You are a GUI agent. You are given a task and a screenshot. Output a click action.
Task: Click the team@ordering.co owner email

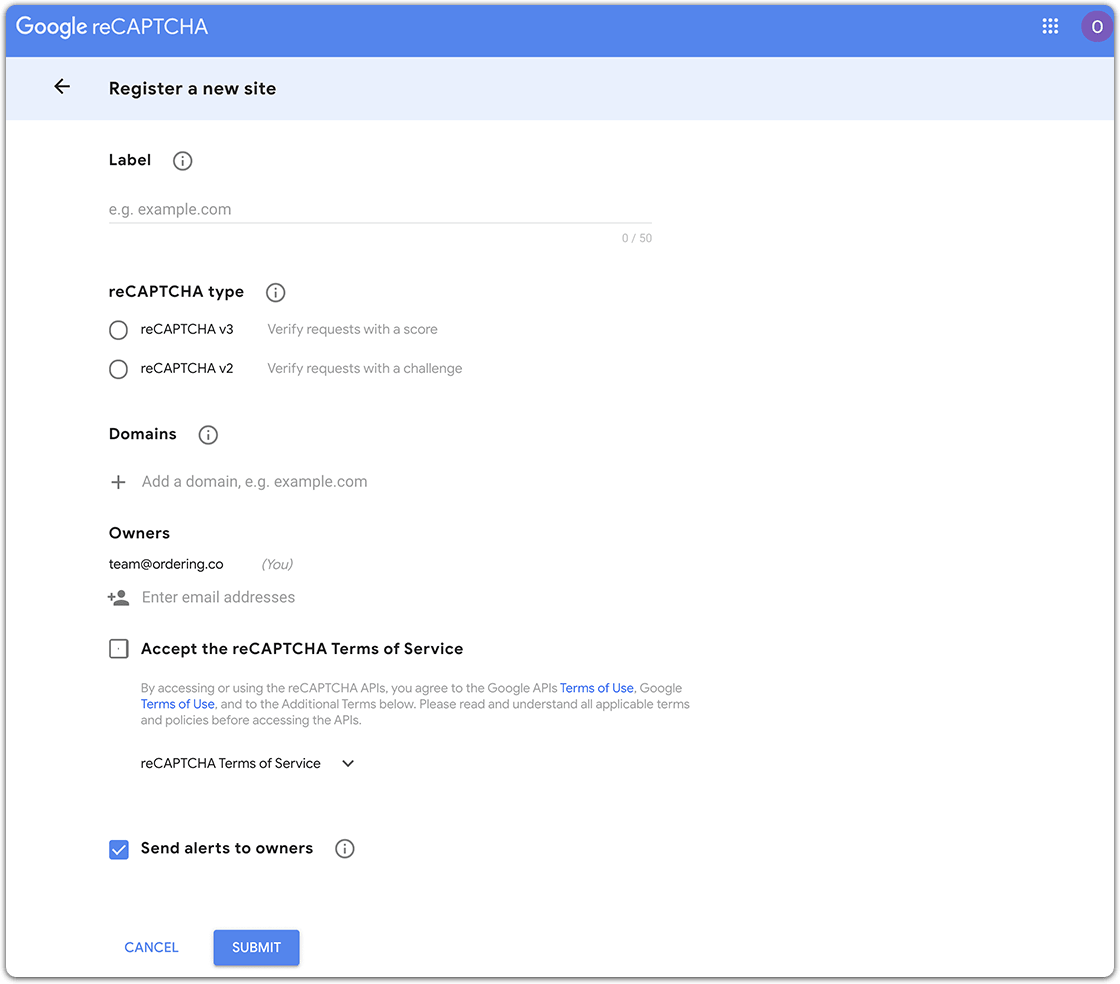[x=166, y=564]
